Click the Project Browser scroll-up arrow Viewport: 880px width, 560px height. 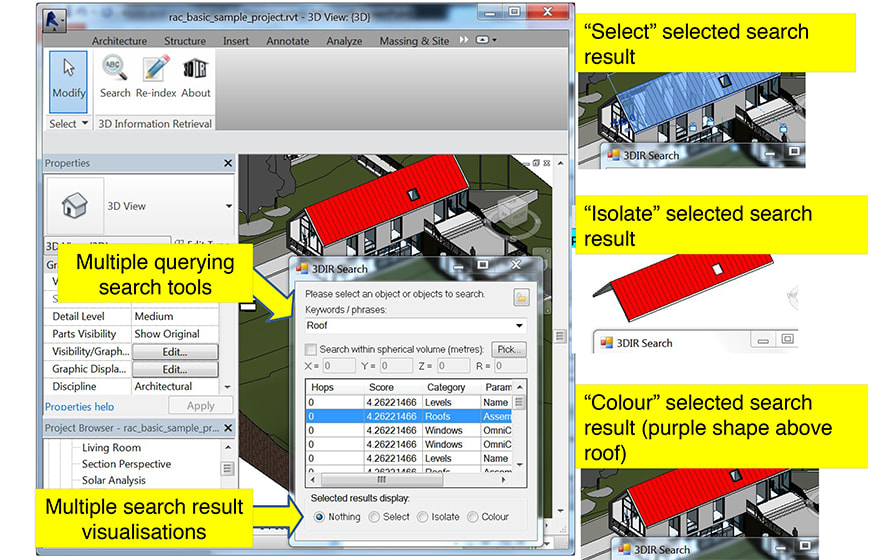click(x=228, y=447)
